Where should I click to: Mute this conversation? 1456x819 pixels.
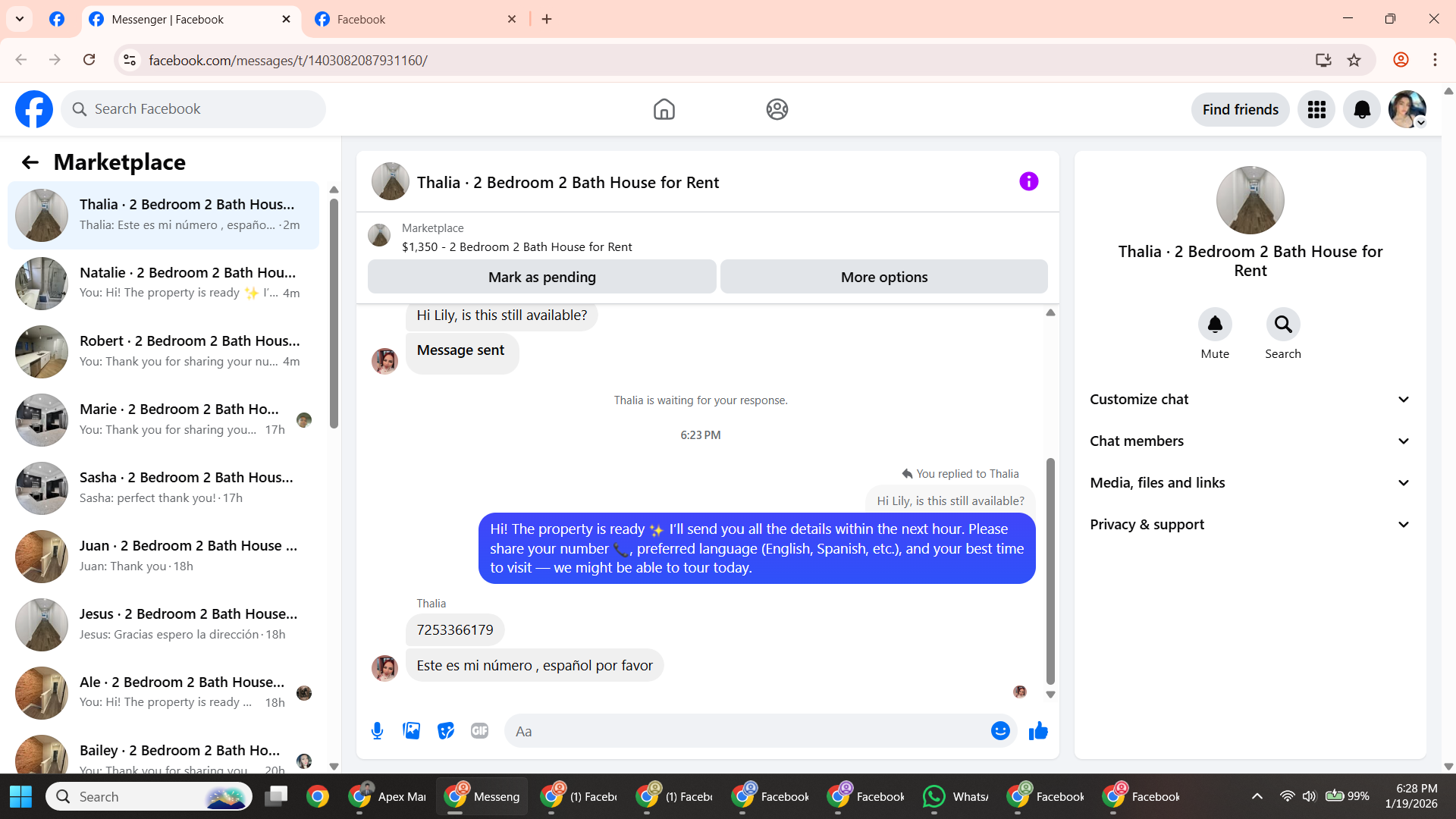coord(1215,325)
